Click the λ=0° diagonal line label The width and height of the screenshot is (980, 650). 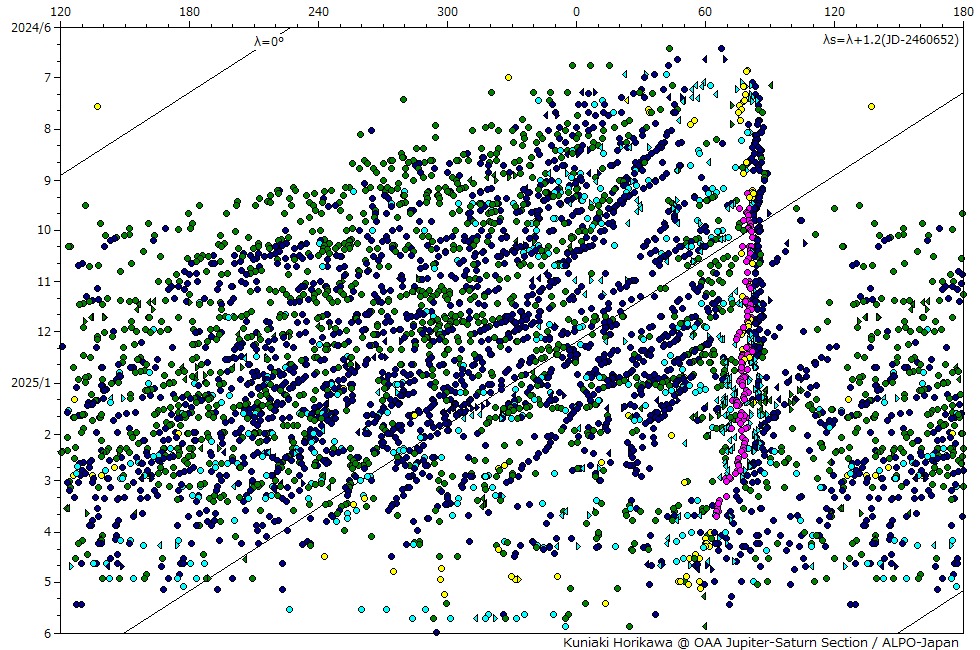(269, 41)
